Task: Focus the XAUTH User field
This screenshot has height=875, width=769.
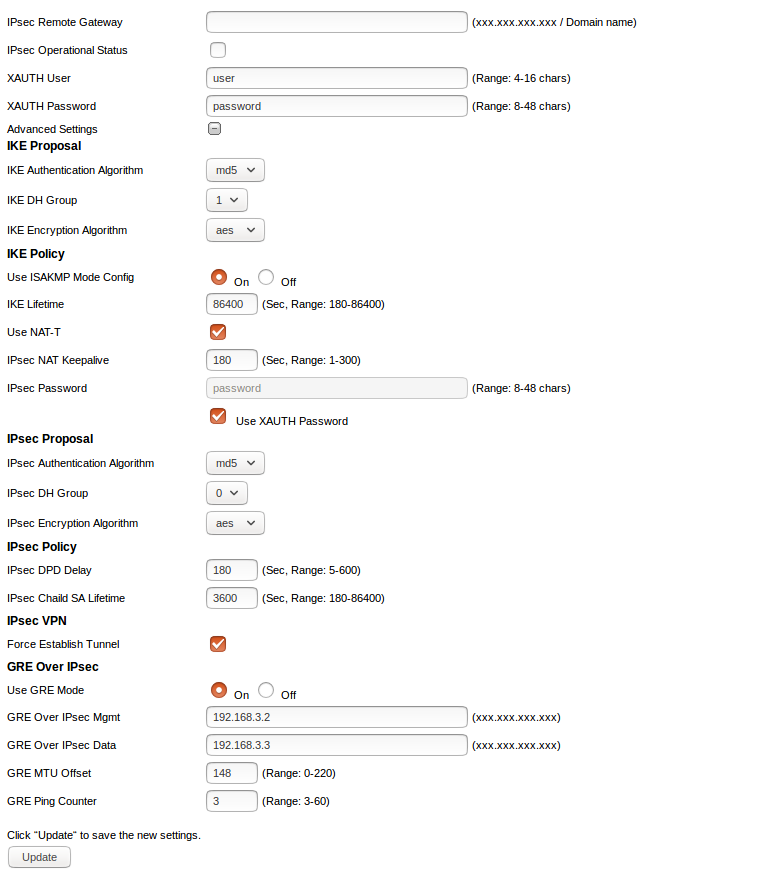Action: click(x=336, y=78)
